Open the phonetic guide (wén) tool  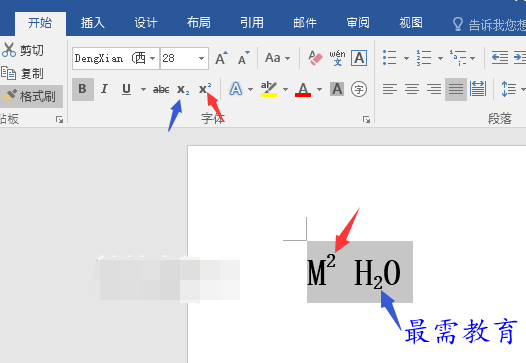[337, 58]
